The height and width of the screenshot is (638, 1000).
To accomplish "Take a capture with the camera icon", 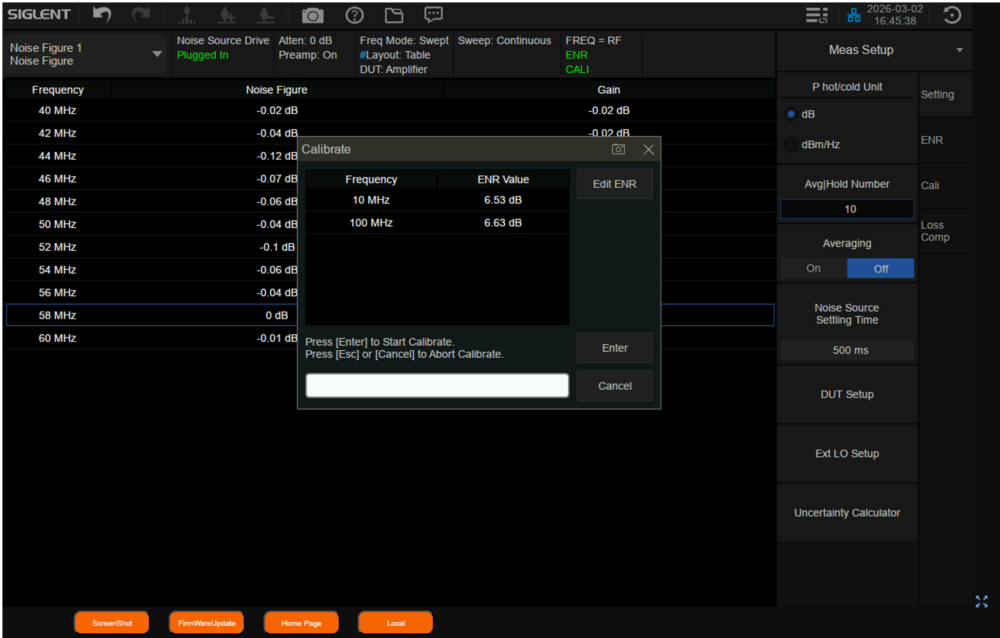I will (313, 15).
